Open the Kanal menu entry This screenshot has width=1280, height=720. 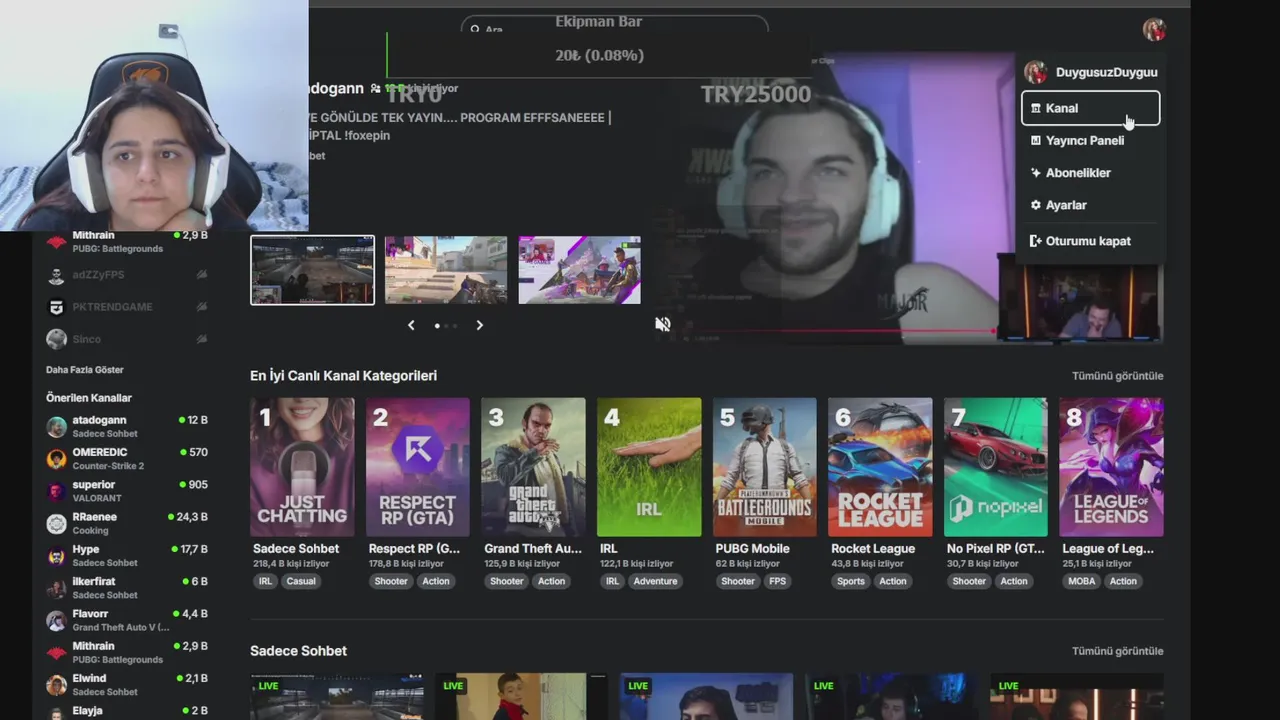1090,108
